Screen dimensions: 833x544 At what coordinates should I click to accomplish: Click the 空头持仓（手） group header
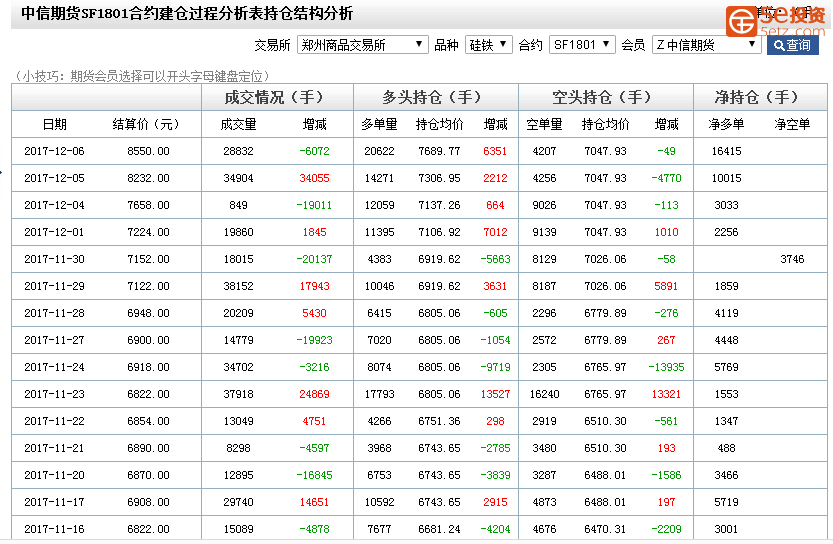tap(602, 97)
